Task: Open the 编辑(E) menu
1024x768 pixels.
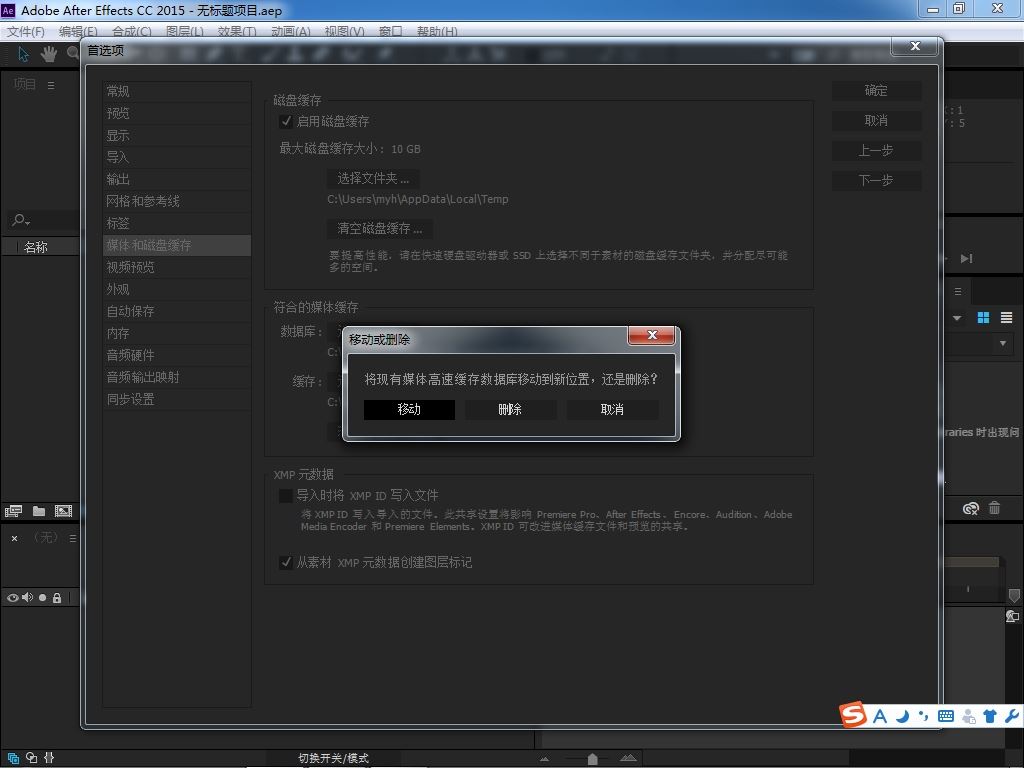Action: pyautogui.click(x=78, y=31)
